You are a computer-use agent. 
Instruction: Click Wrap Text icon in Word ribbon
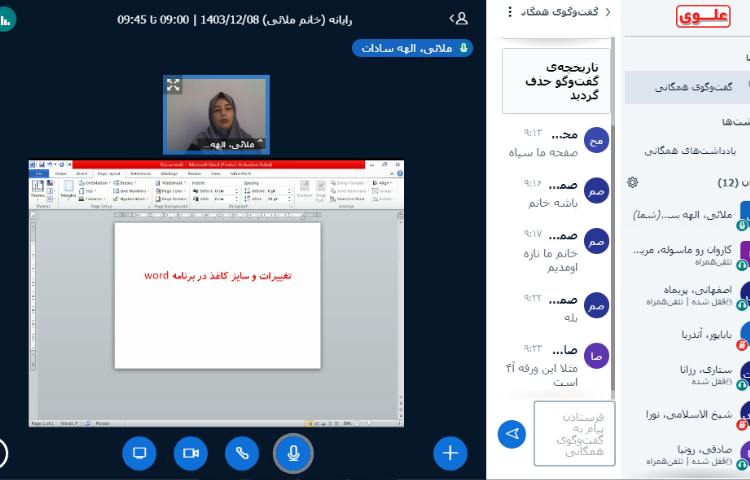pyautogui.click(x=320, y=189)
